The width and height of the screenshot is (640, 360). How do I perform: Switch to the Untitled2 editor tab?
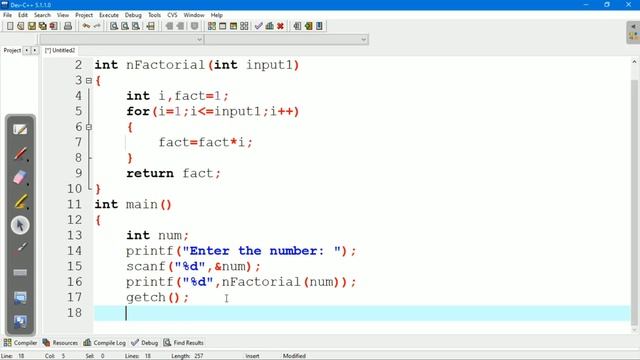click(60, 50)
